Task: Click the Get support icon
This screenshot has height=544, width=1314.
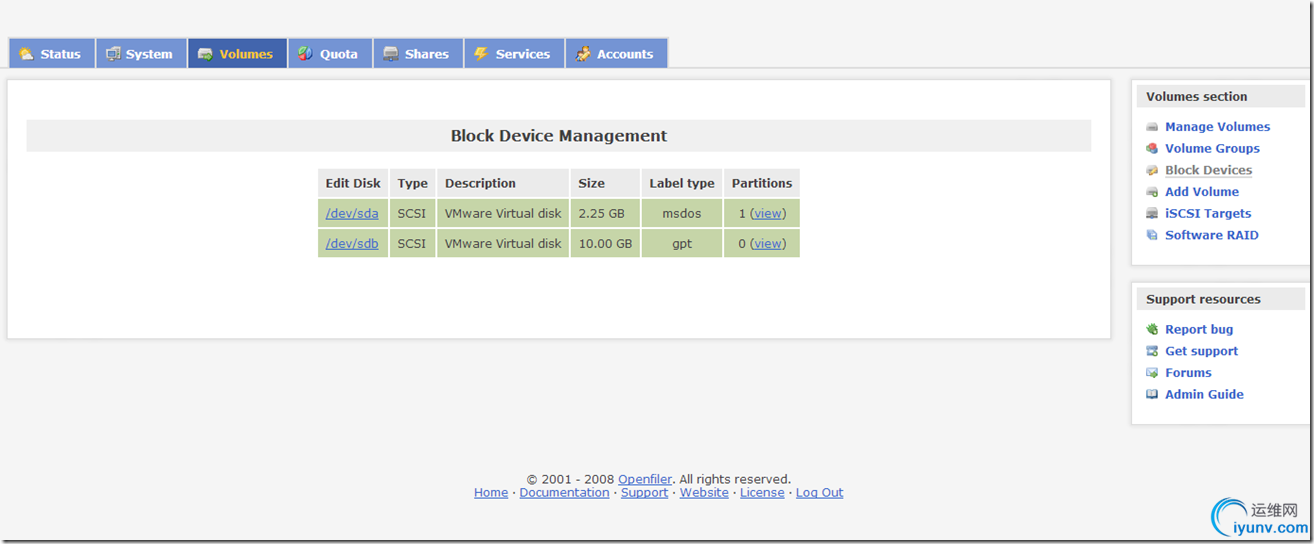Action: 1152,352
